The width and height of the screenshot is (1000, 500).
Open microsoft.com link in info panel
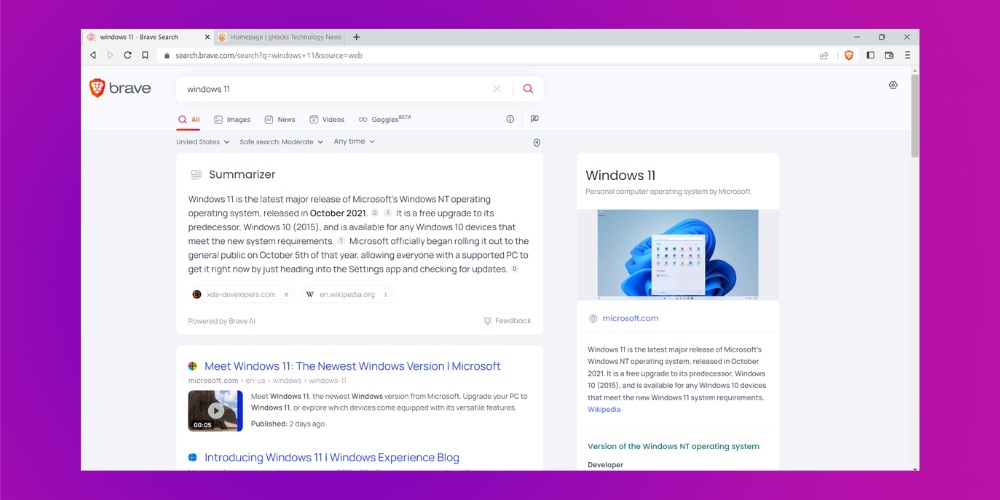(630, 318)
